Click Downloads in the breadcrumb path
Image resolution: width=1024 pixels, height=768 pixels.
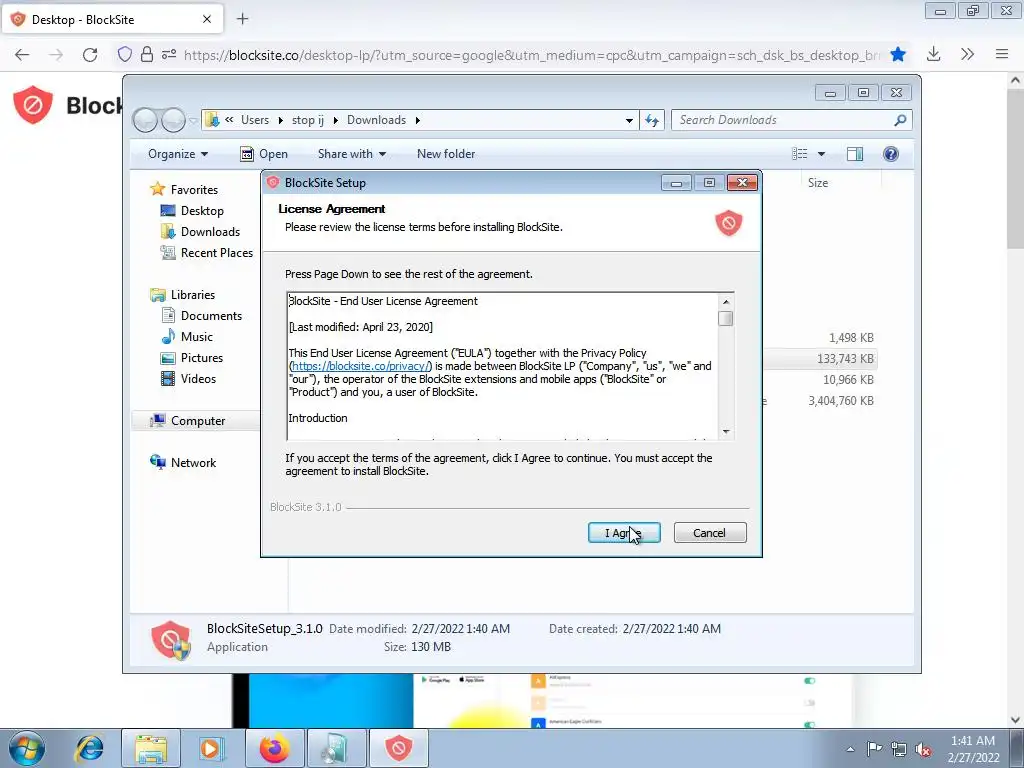[x=376, y=120]
